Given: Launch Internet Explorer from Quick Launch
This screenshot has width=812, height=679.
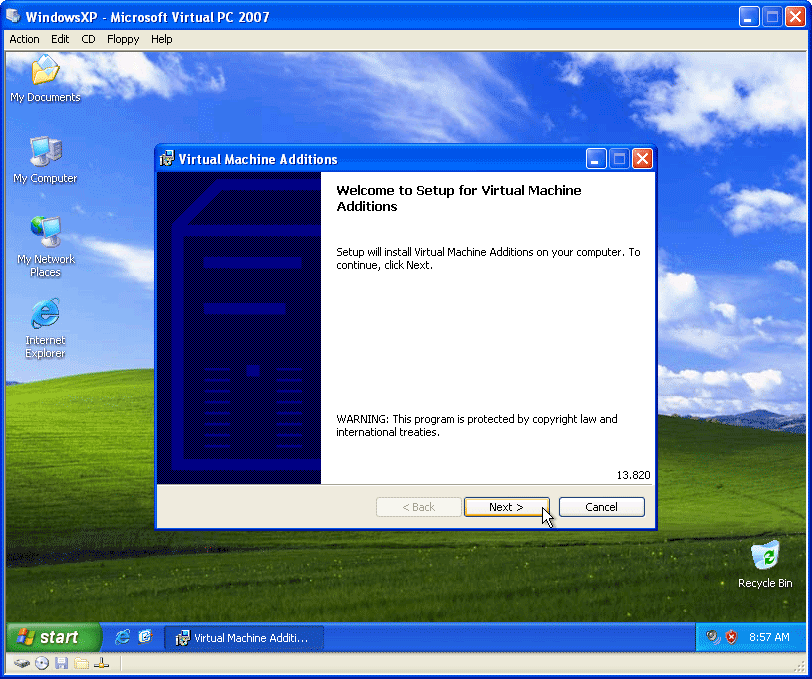Looking at the screenshot, I should click(122, 637).
